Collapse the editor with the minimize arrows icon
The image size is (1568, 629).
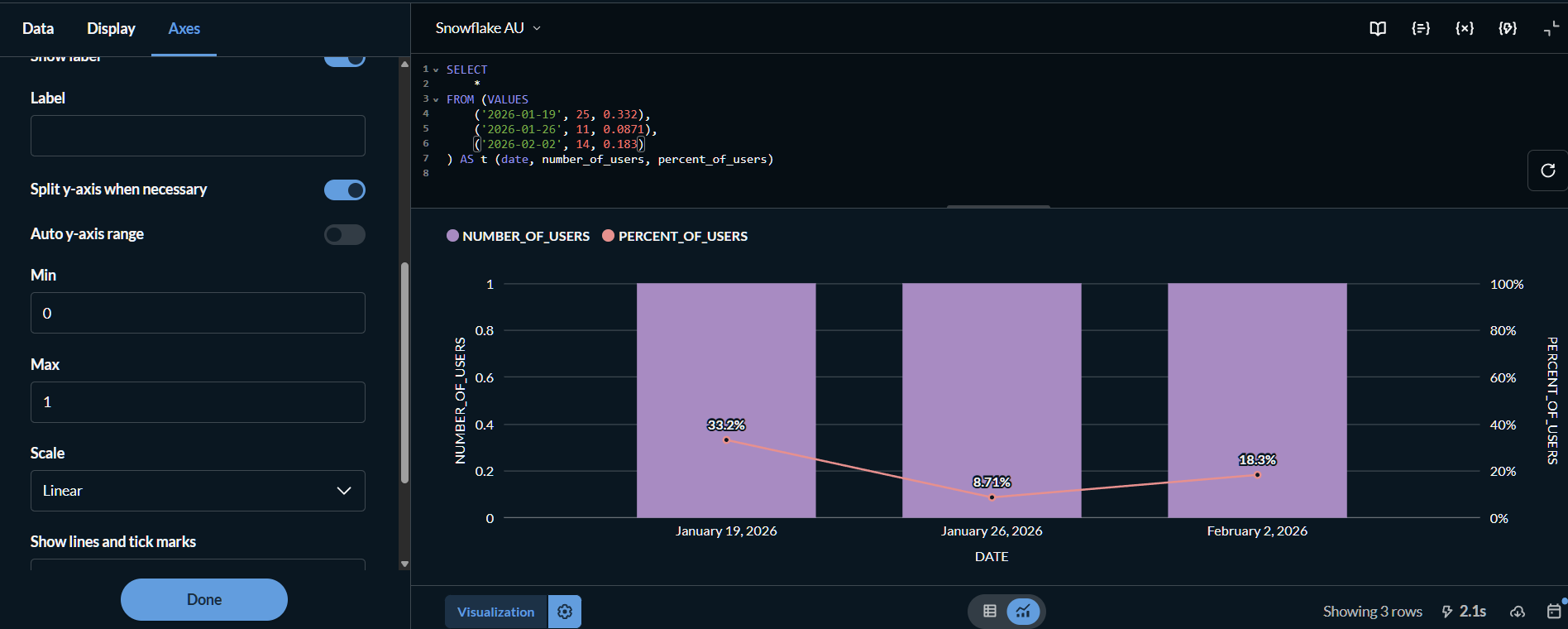point(1551,28)
